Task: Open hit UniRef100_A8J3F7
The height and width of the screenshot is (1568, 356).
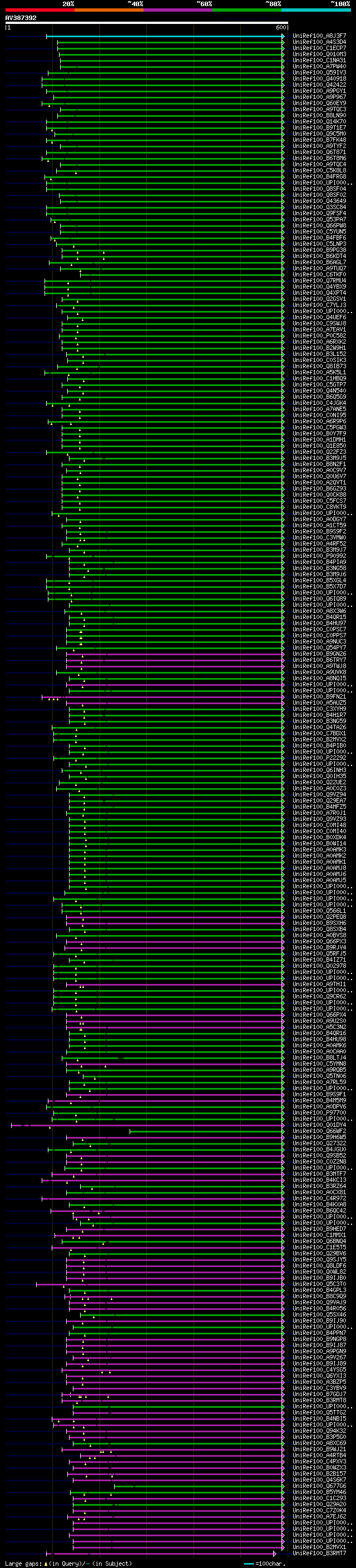Action: pyautogui.click(x=319, y=36)
